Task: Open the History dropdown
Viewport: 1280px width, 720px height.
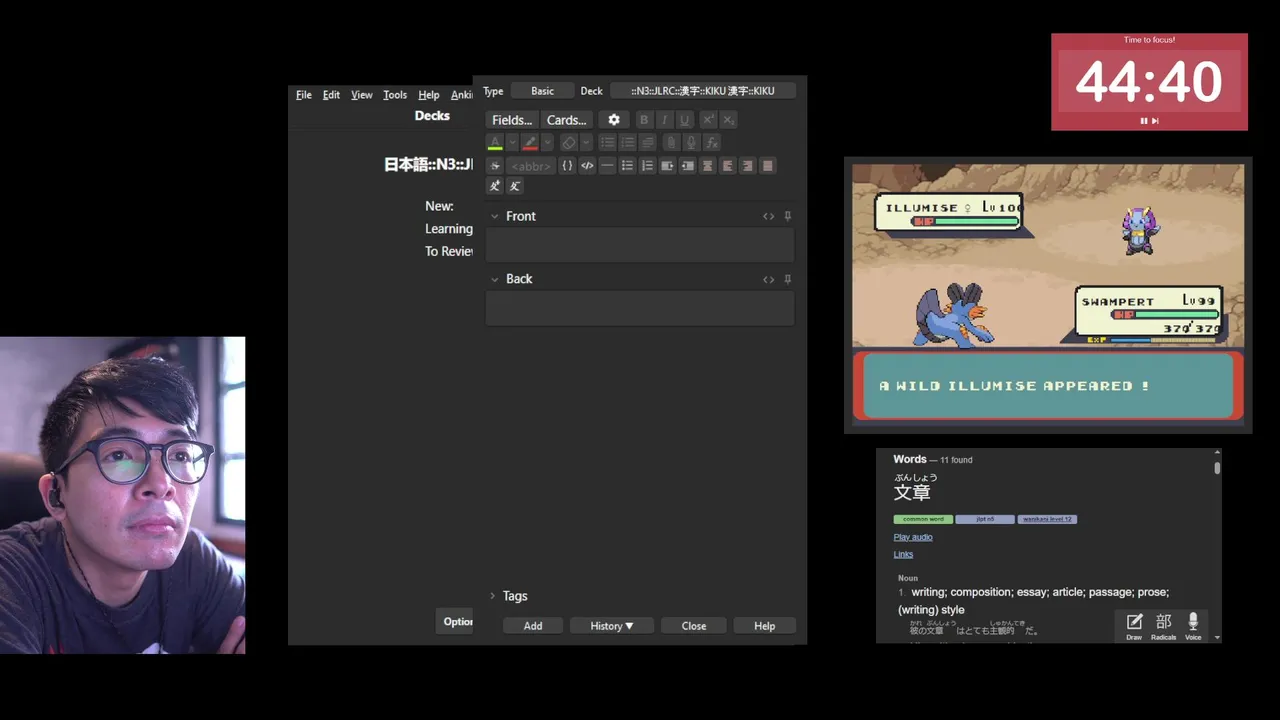Action: pos(612,626)
